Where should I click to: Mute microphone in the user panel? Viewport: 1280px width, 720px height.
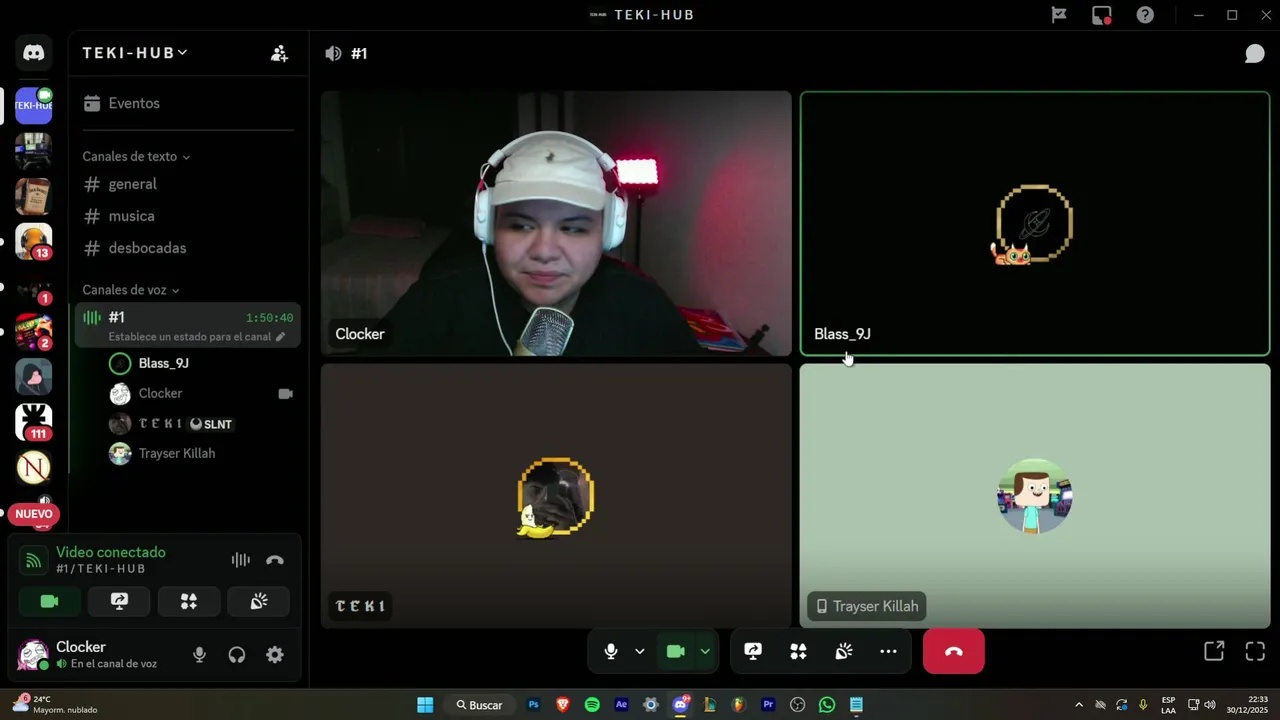199,655
